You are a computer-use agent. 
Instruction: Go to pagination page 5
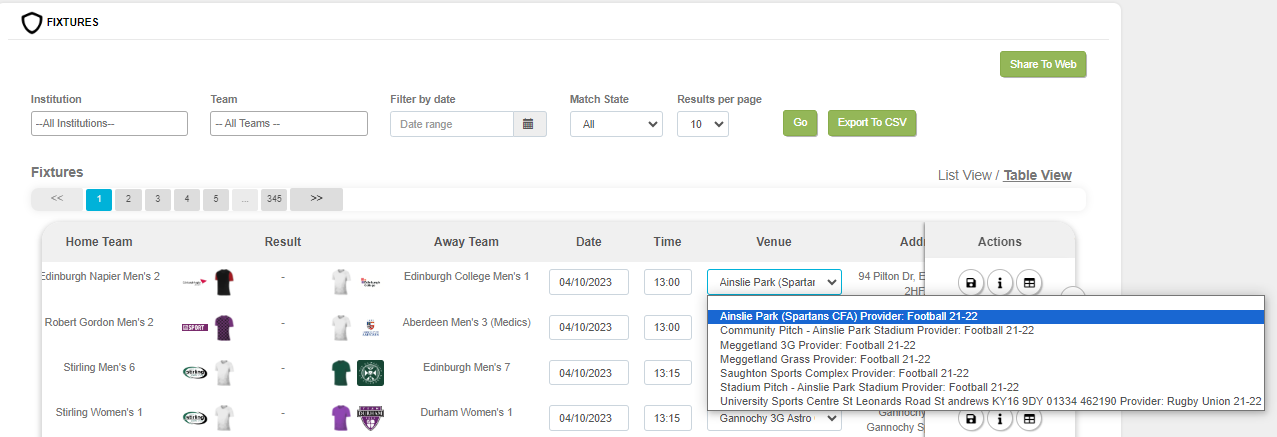[216, 199]
